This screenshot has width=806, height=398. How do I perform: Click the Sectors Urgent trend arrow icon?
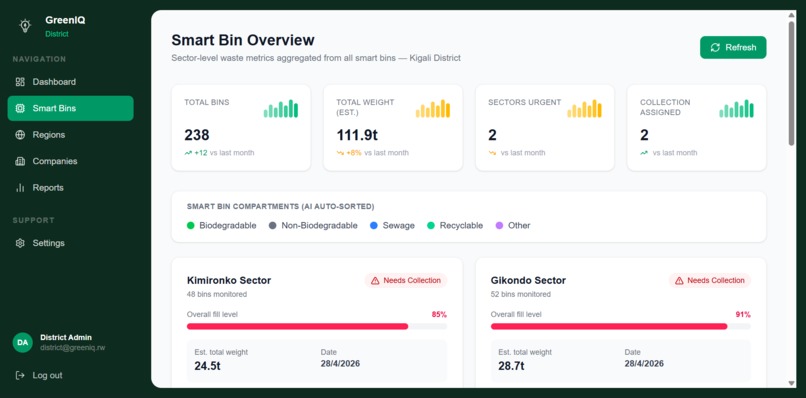pyautogui.click(x=492, y=153)
